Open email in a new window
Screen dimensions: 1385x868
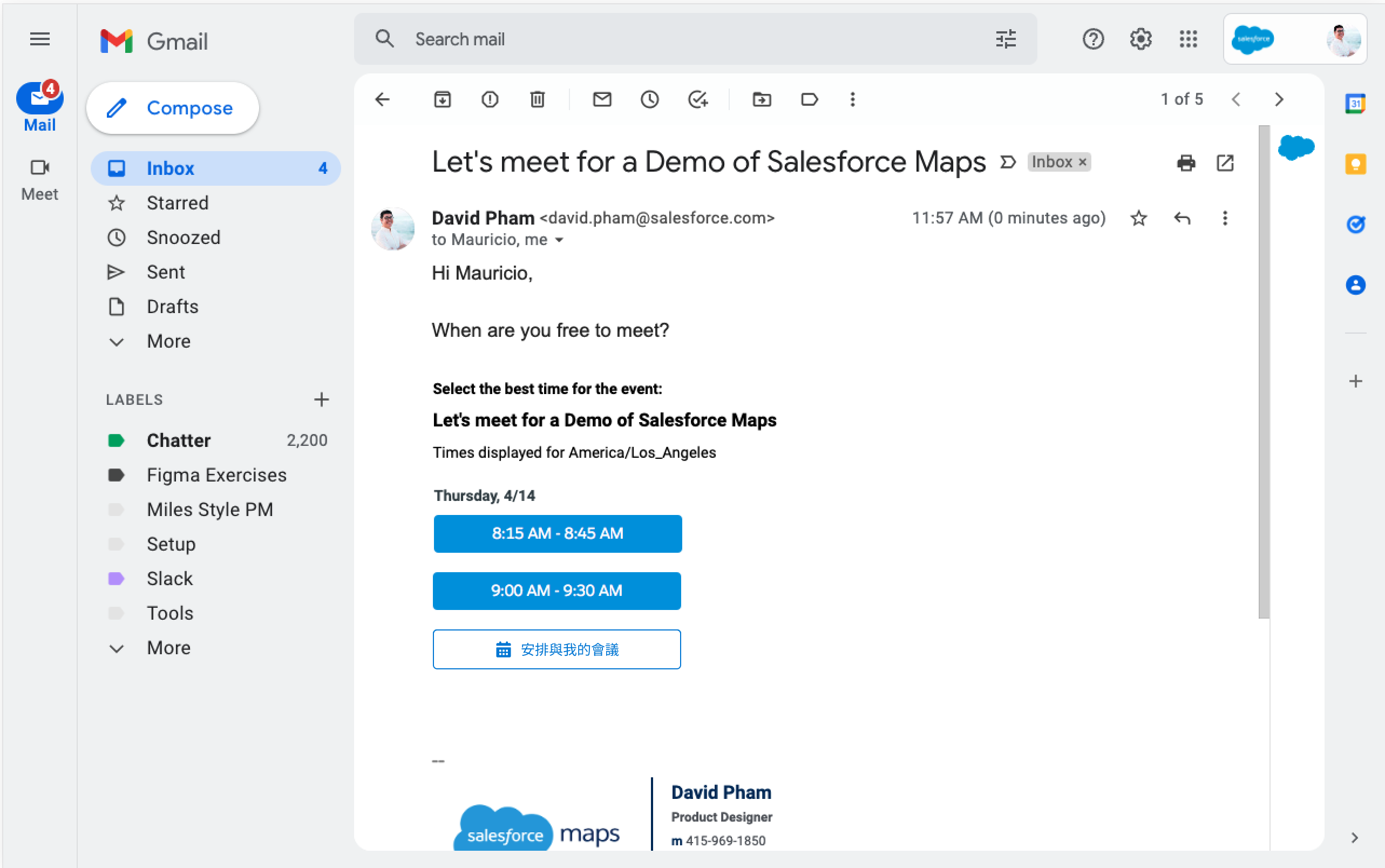click(1225, 163)
